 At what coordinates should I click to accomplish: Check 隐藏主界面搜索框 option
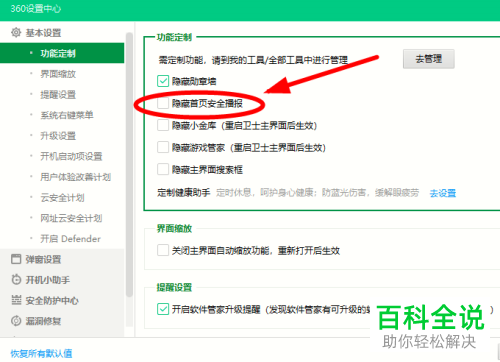point(163,169)
